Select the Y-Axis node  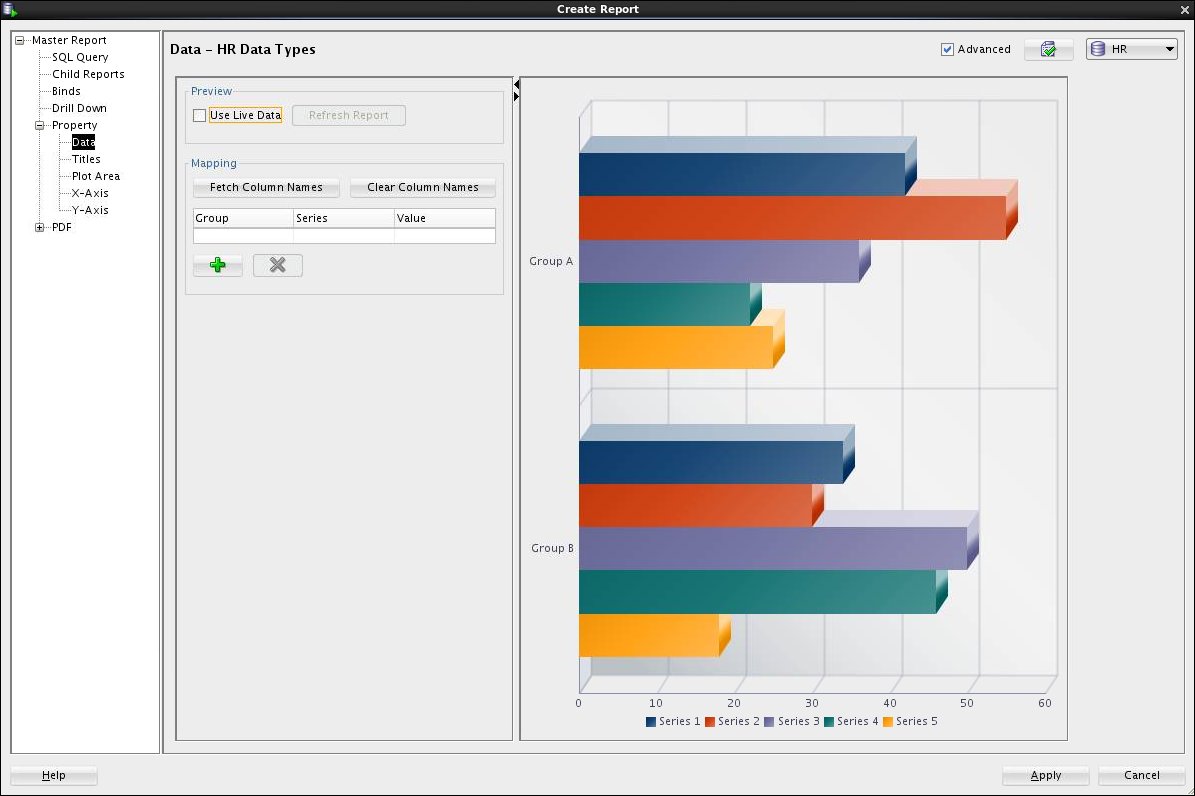(90, 210)
